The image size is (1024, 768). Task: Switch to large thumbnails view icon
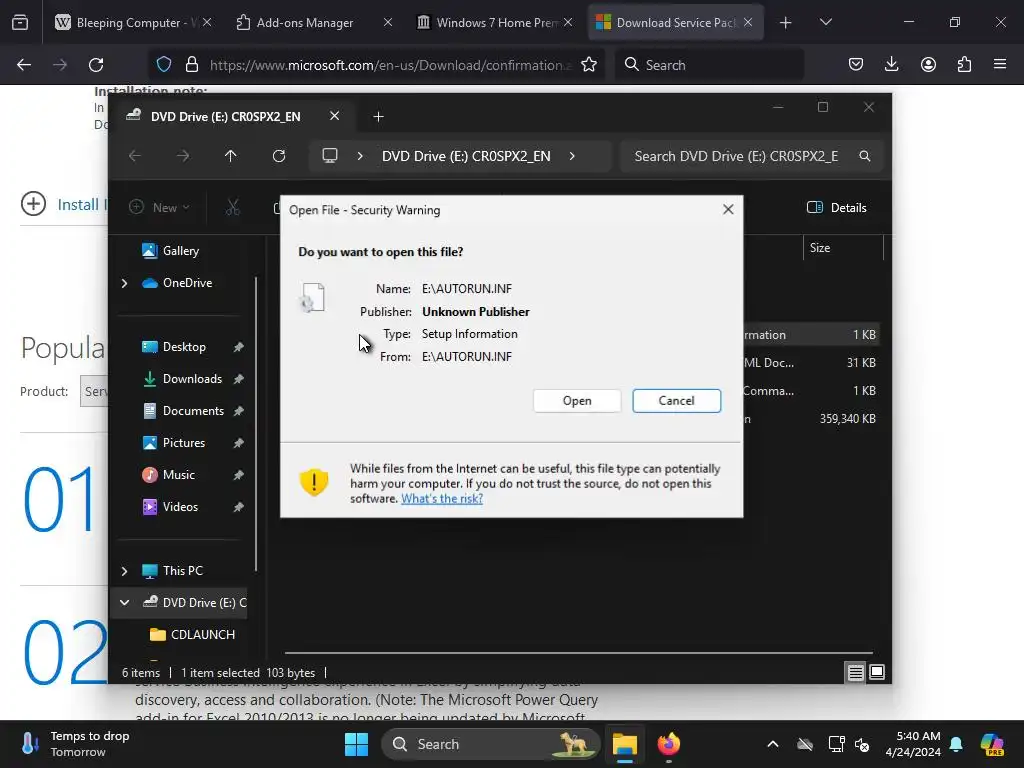877,673
